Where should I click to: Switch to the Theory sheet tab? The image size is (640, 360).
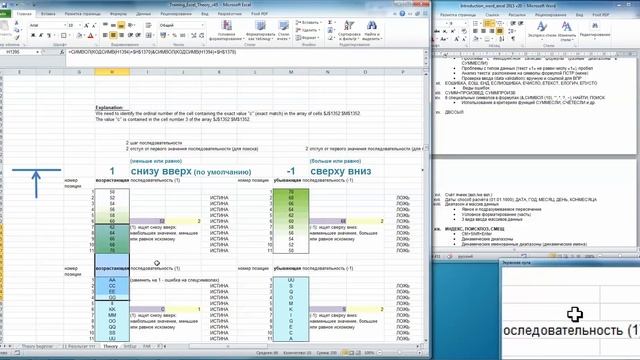(x=110, y=346)
